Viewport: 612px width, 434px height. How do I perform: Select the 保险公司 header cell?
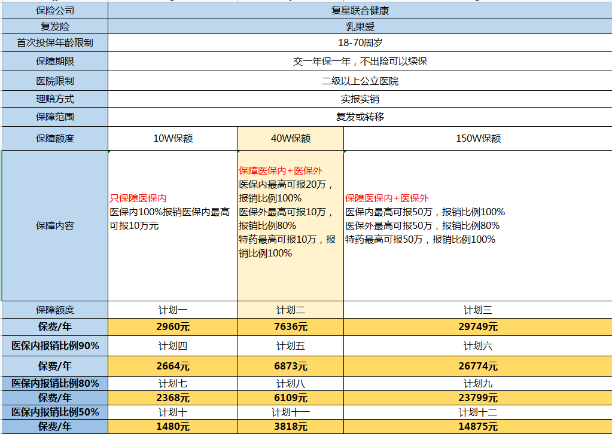click(55, 11)
